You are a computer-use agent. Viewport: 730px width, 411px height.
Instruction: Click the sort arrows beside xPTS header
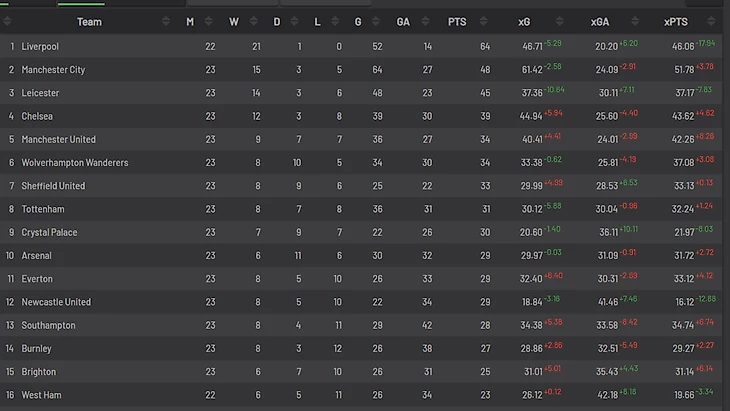click(x=714, y=21)
